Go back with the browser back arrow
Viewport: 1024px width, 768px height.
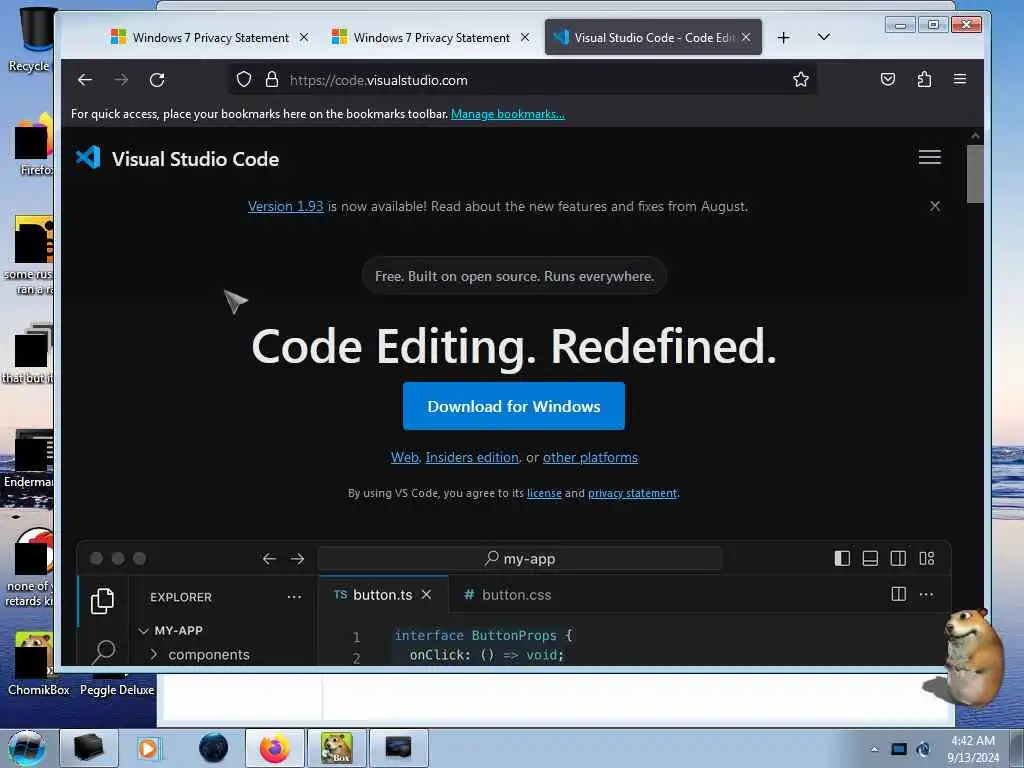tap(85, 80)
